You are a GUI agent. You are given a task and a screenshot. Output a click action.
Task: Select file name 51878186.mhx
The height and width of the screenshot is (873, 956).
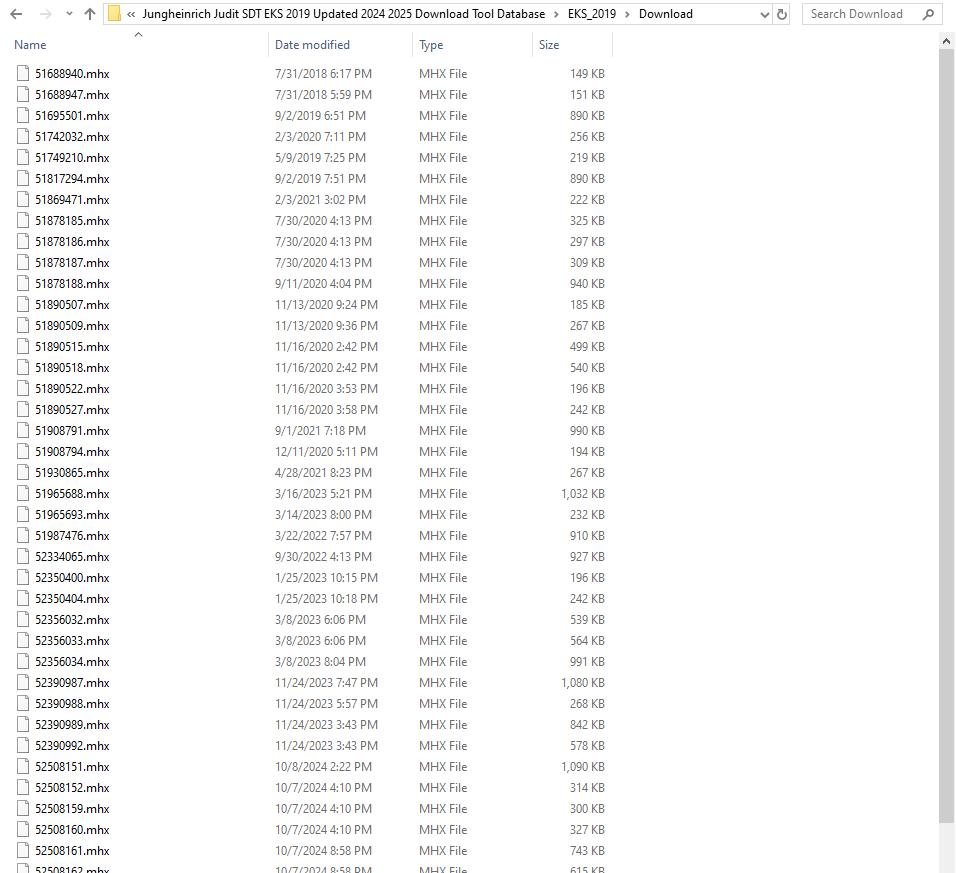pyautogui.click(x=72, y=241)
